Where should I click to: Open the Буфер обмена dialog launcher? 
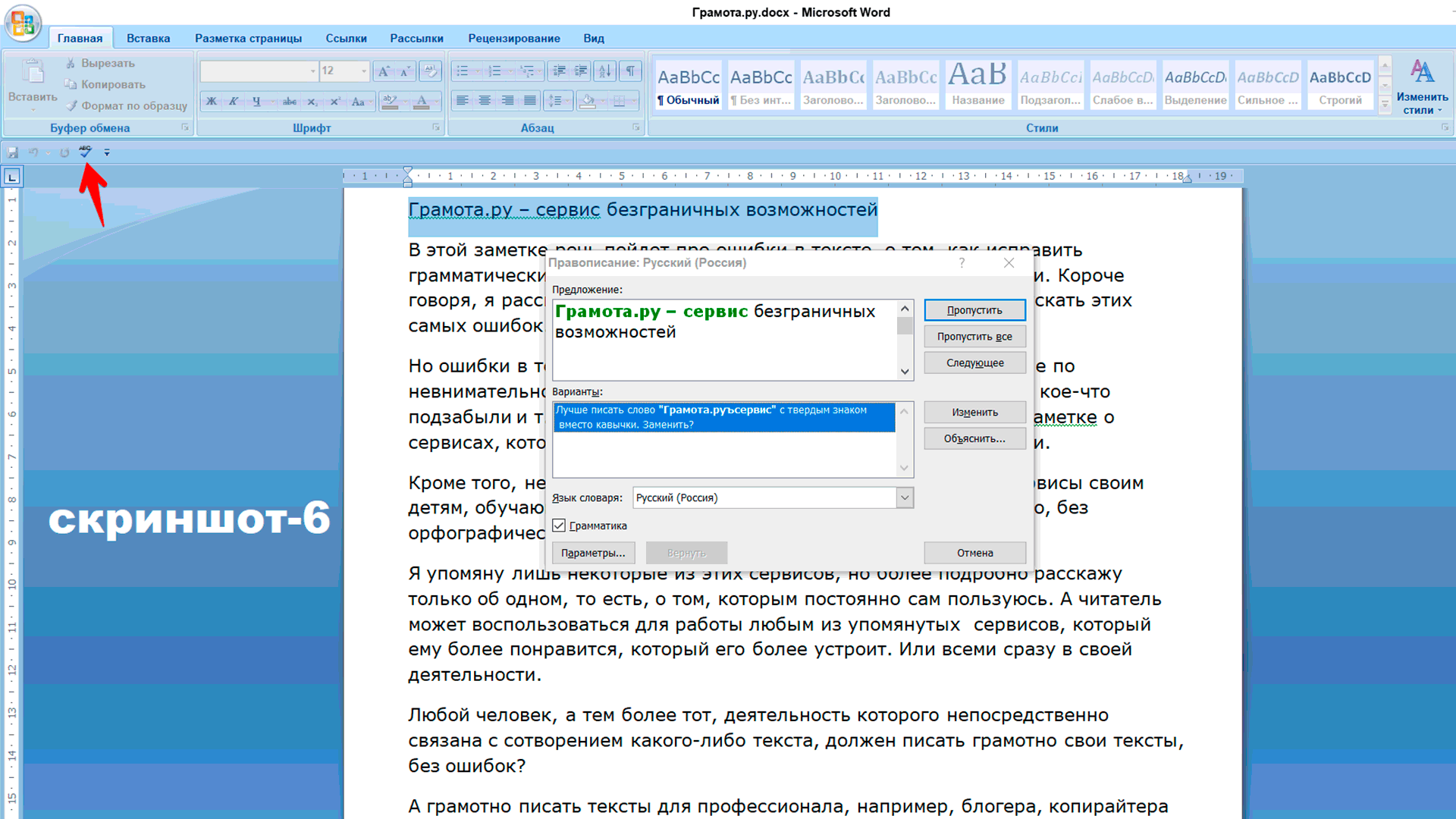pos(184,127)
